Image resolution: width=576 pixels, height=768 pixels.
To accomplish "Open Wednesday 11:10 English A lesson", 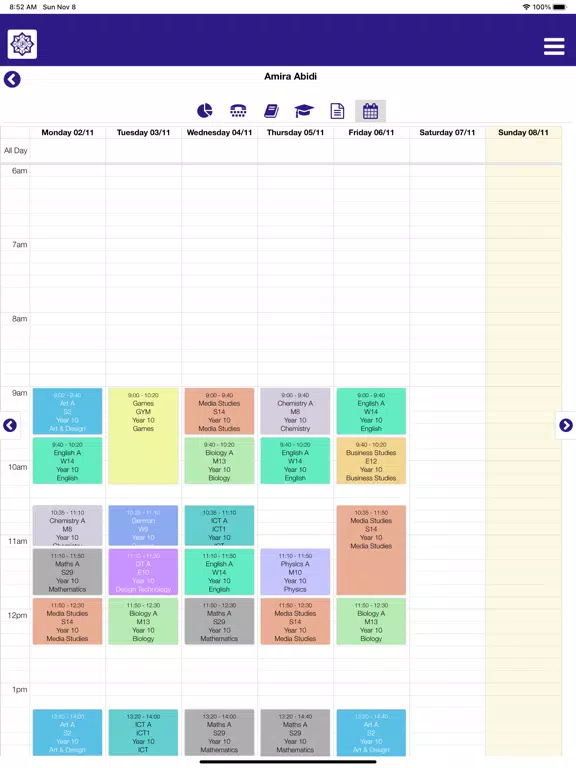I will [219, 572].
